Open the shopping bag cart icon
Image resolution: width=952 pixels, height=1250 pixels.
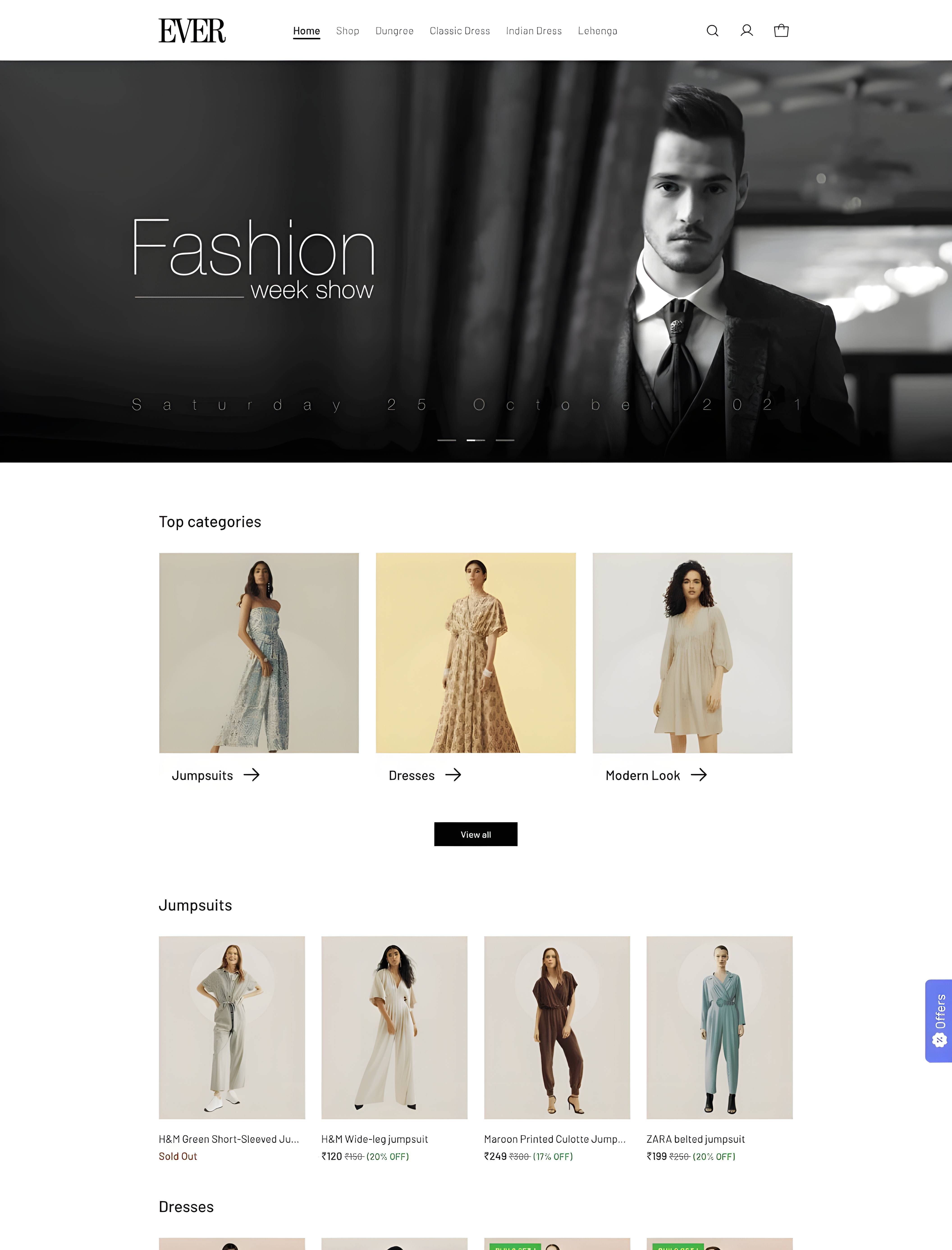(x=781, y=31)
